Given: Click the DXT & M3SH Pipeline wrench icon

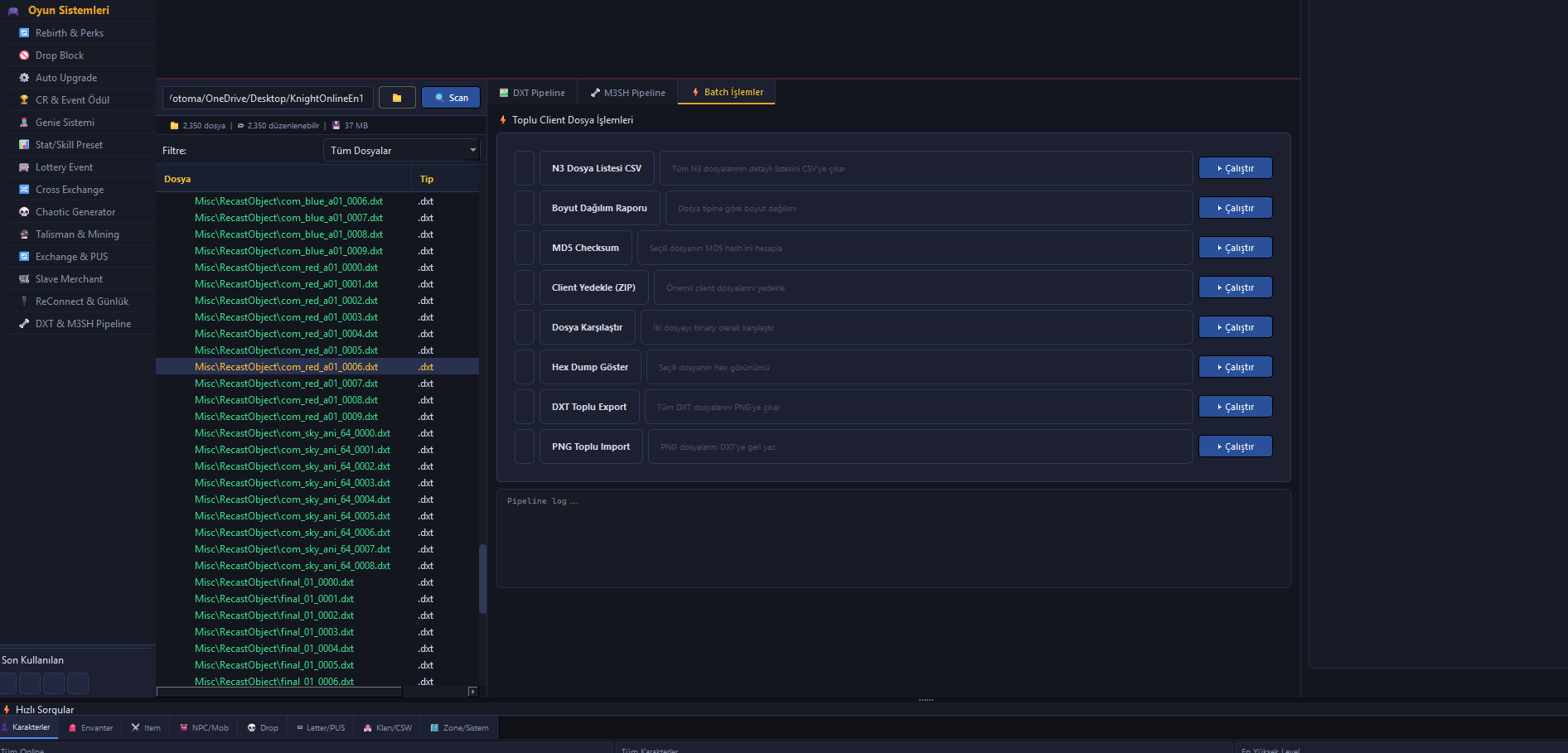Looking at the screenshot, I should pyautogui.click(x=24, y=324).
